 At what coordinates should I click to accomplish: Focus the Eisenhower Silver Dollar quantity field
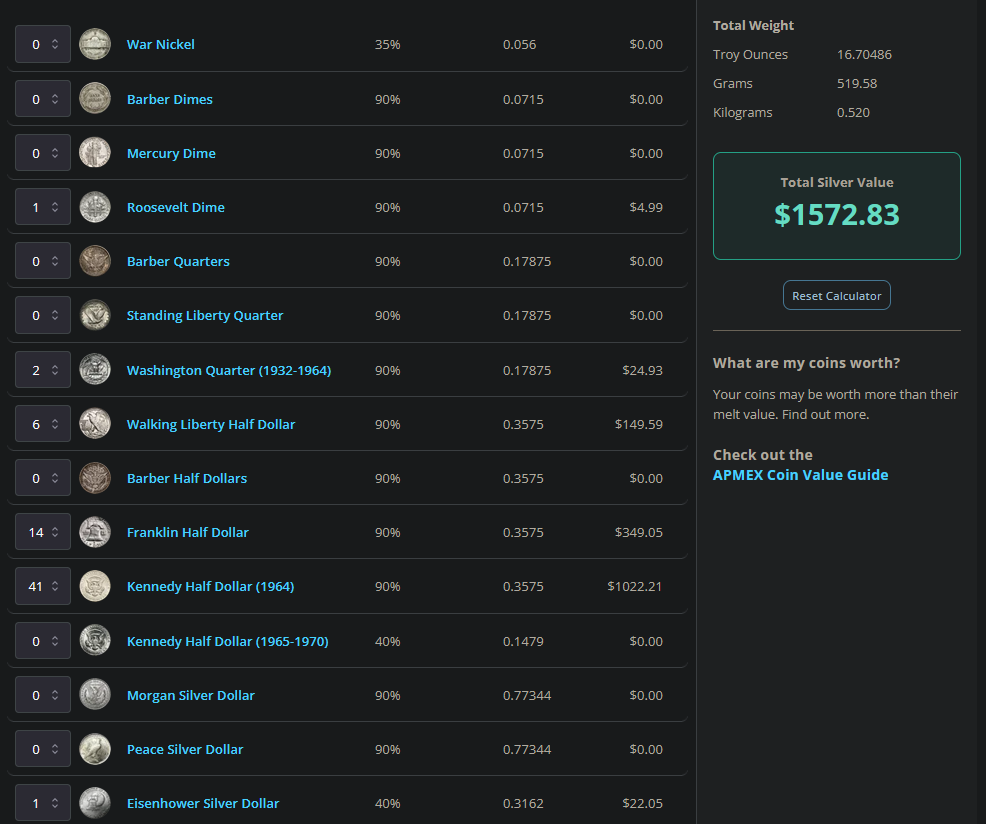tap(42, 803)
